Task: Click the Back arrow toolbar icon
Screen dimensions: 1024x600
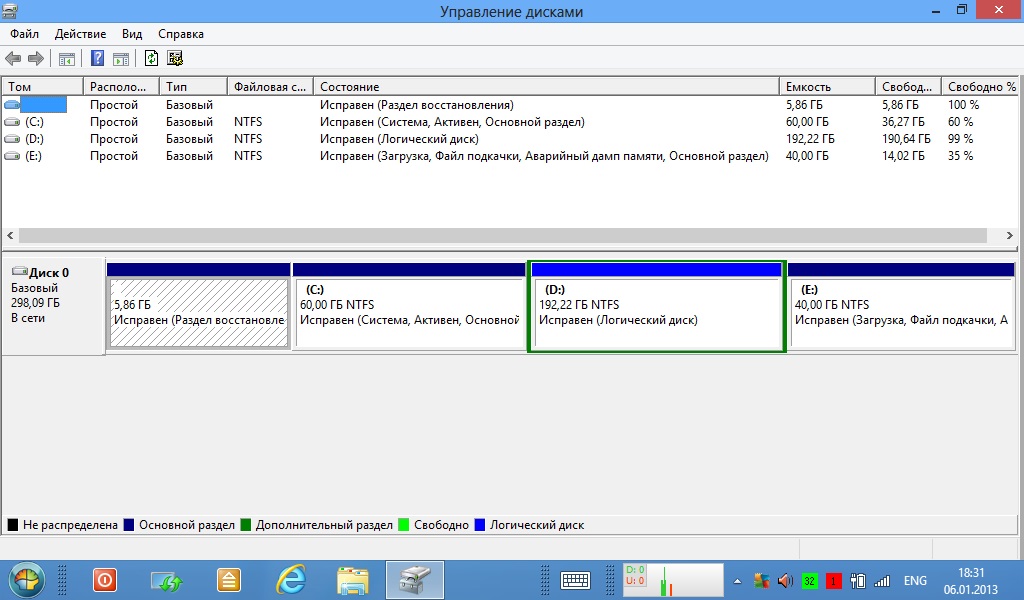Action: (12, 59)
